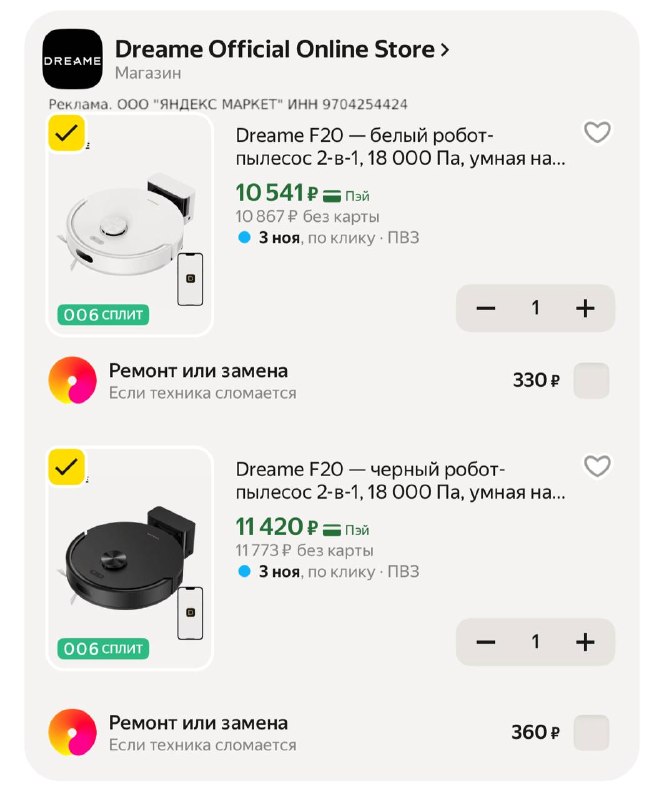The height and width of the screenshot is (800, 664).
Task: Click repair service icon for 330 ₽ offer
Action: [72, 380]
